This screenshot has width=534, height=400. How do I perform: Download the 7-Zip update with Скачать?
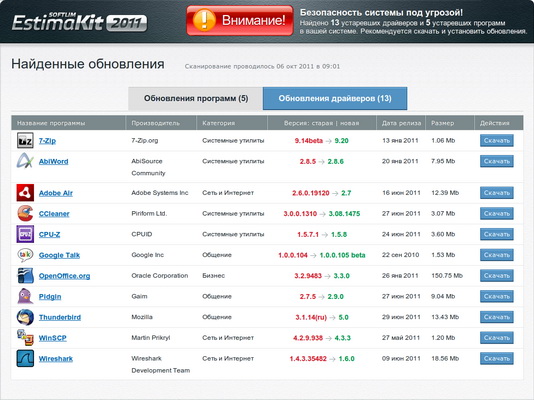coord(497,140)
